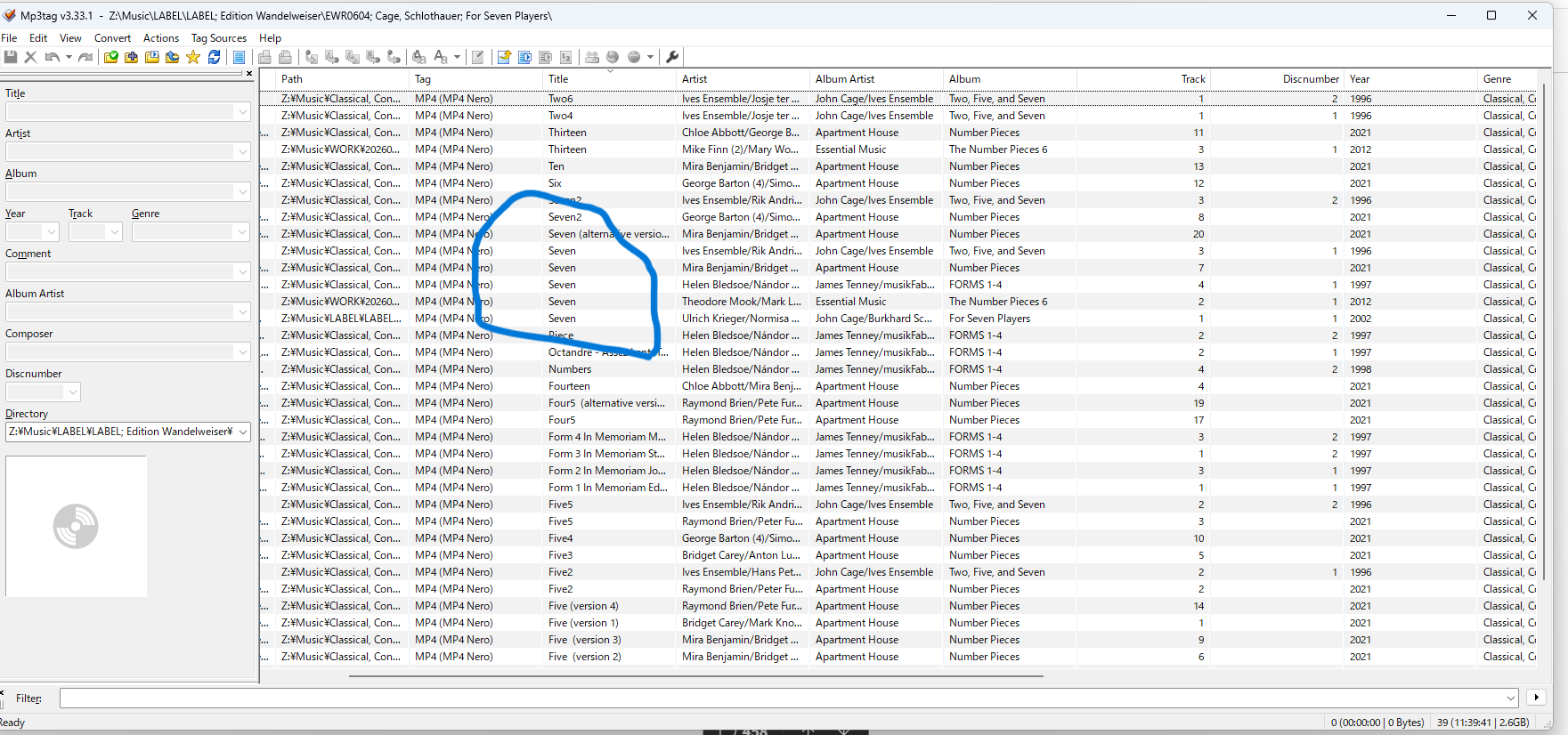Expand the Title field dropdown

242,112
